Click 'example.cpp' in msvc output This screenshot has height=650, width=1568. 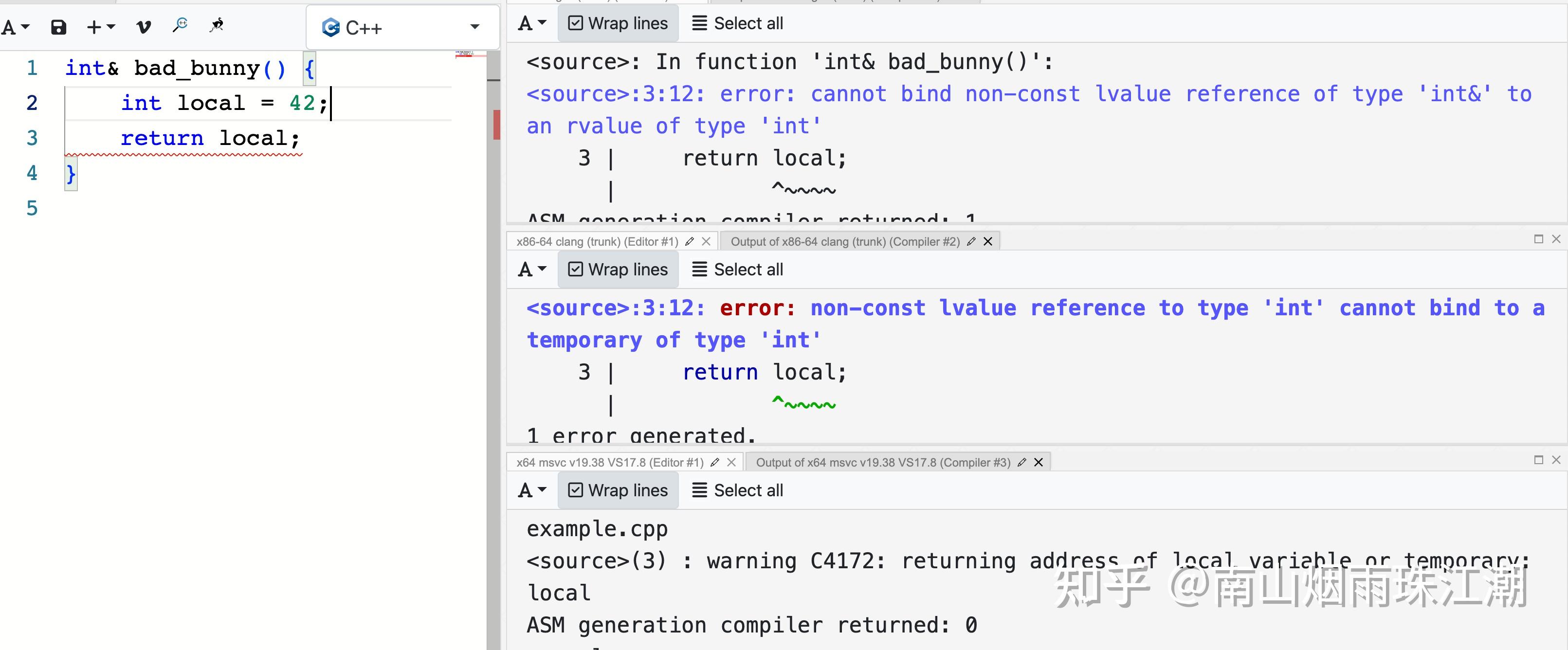[x=597, y=529]
